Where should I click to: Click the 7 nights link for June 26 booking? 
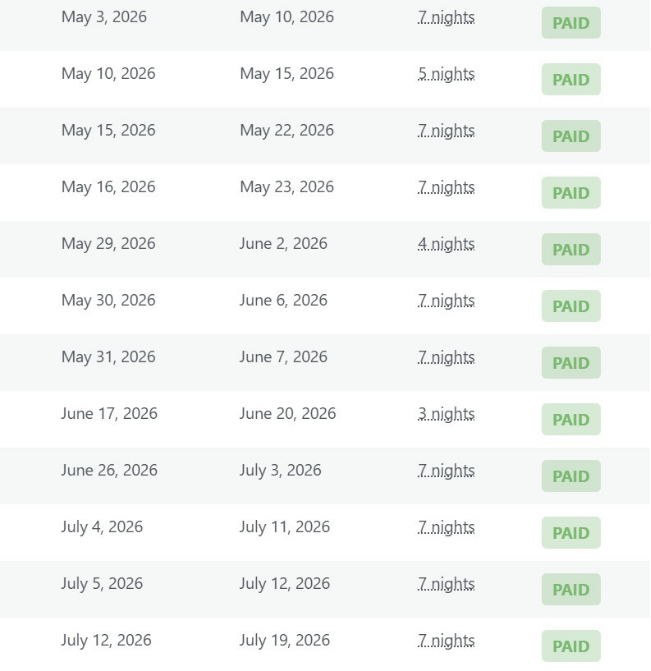446,470
